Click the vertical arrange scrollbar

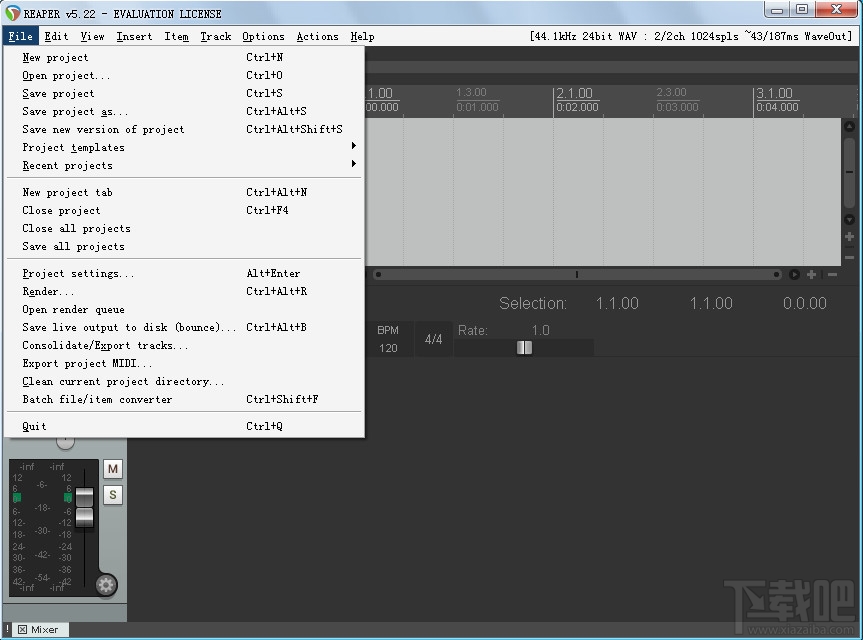(849, 172)
